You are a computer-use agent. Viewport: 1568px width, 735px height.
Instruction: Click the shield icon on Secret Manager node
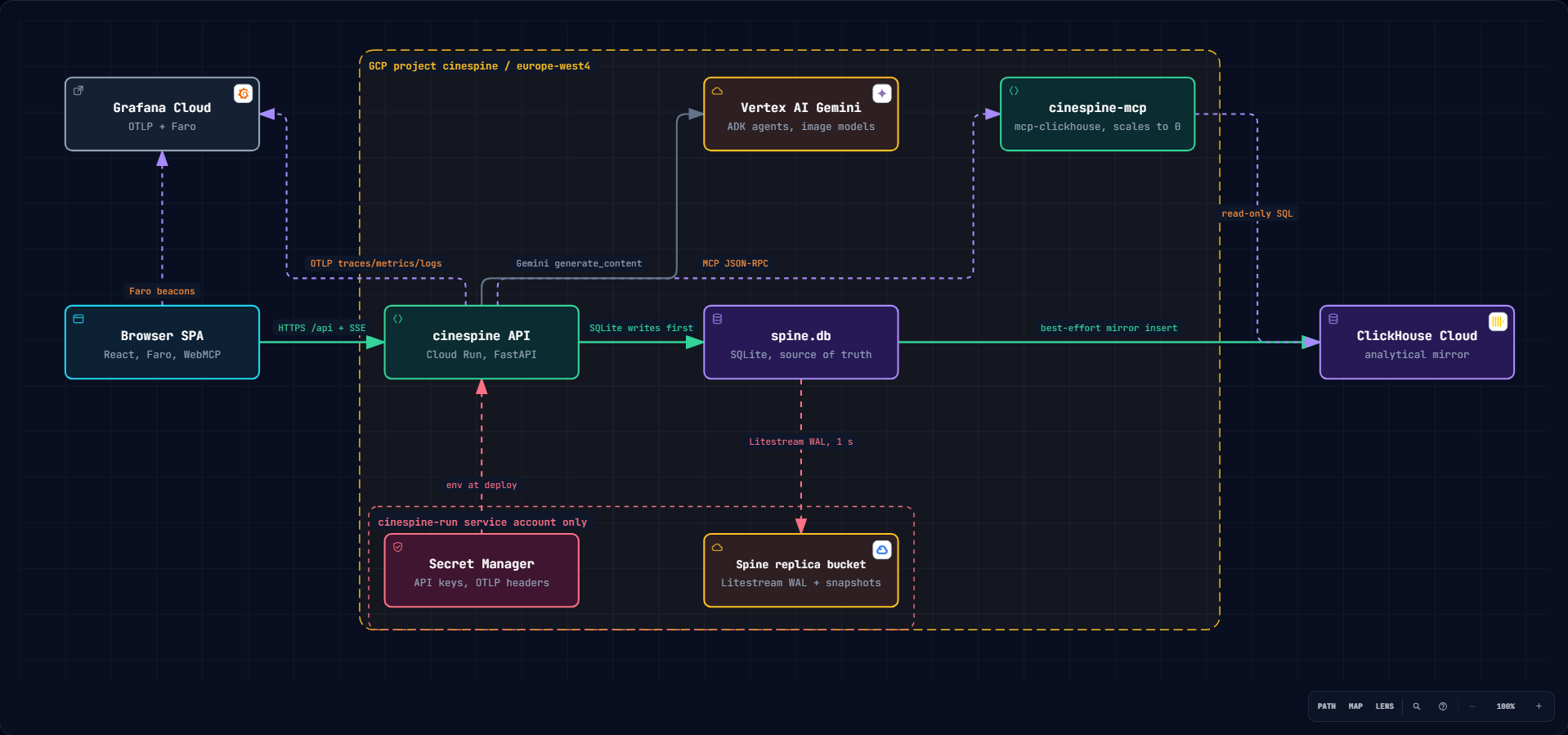(398, 547)
